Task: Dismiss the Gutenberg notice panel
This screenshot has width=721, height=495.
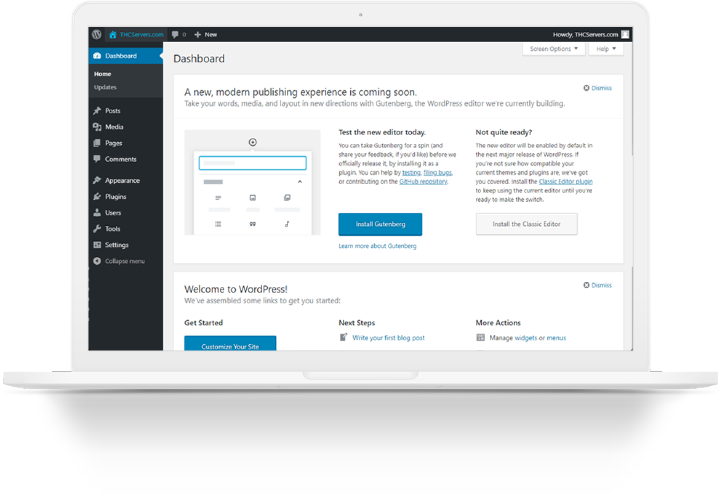Action: coord(598,88)
